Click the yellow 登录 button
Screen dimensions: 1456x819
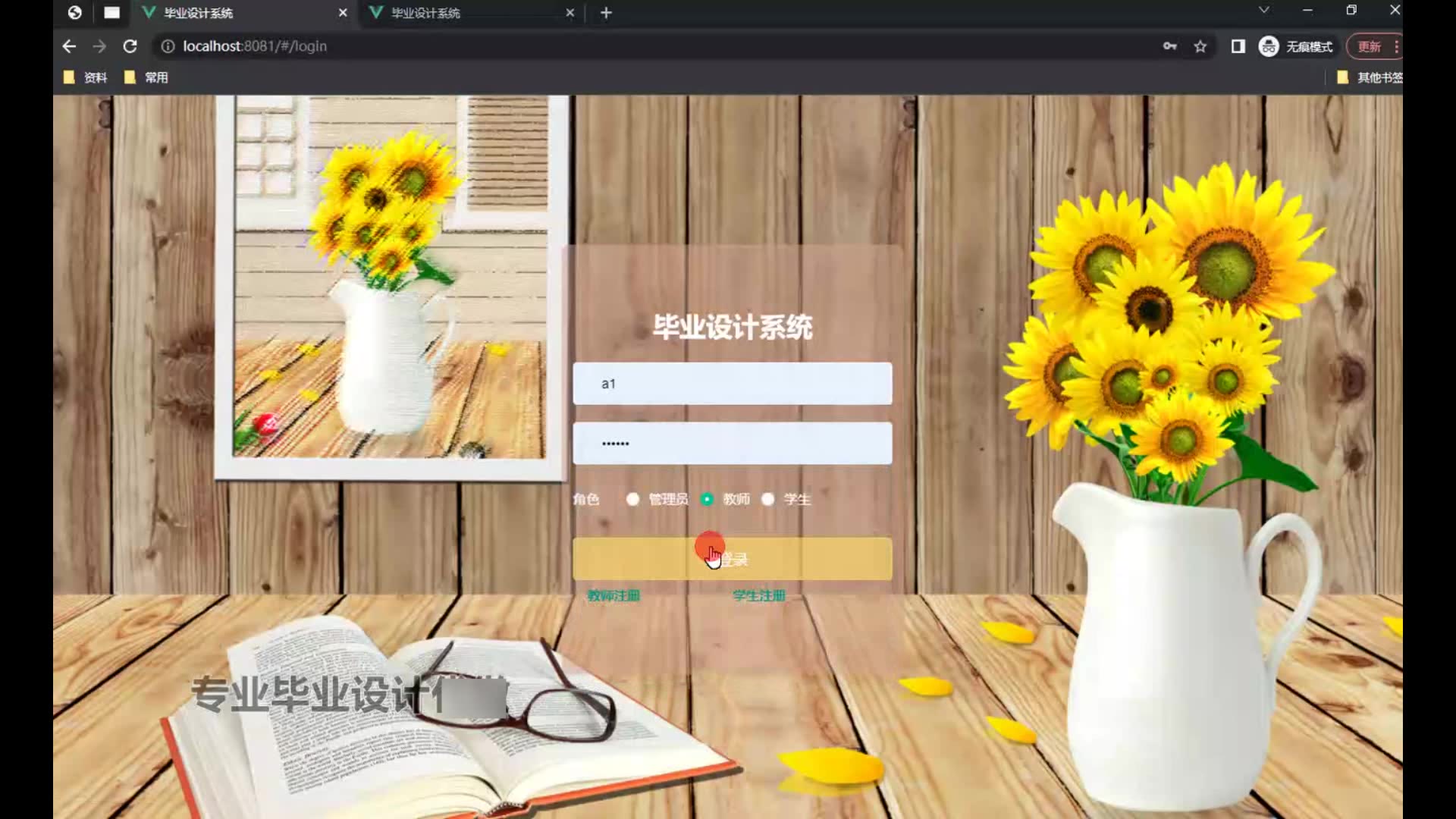tap(732, 559)
